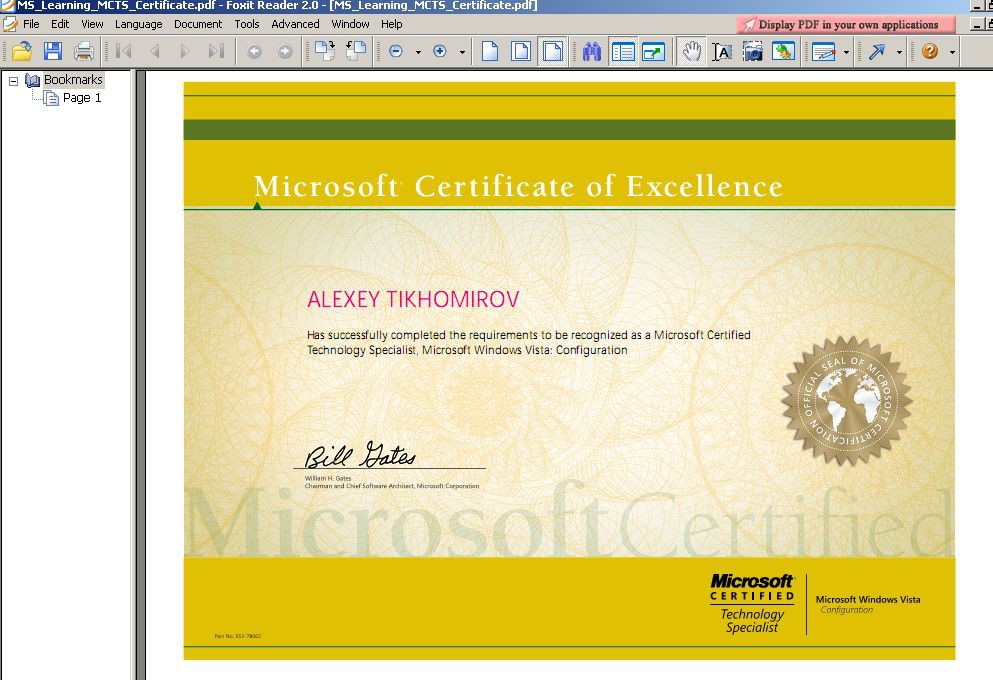Screen dimensions: 993x680
Task: Print the document using the printer icon
Action: pos(84,51)
